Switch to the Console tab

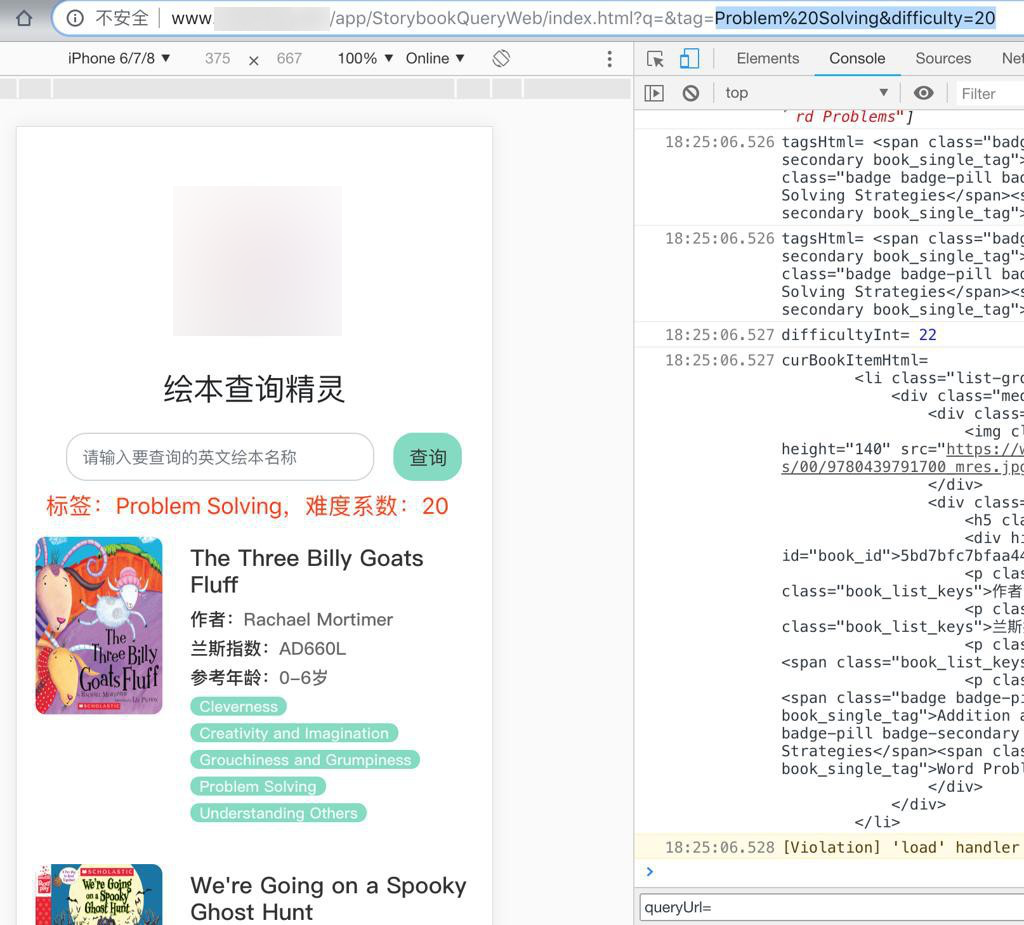[x=857, y=58]
